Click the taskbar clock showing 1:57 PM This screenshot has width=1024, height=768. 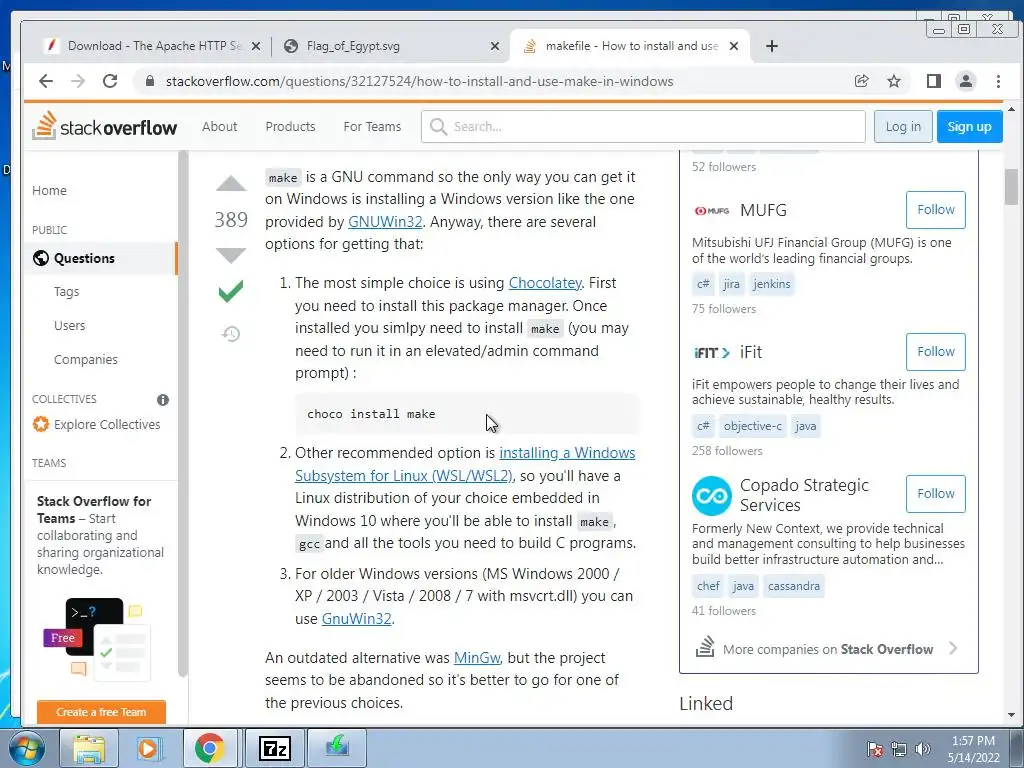(x=973, y=749)
